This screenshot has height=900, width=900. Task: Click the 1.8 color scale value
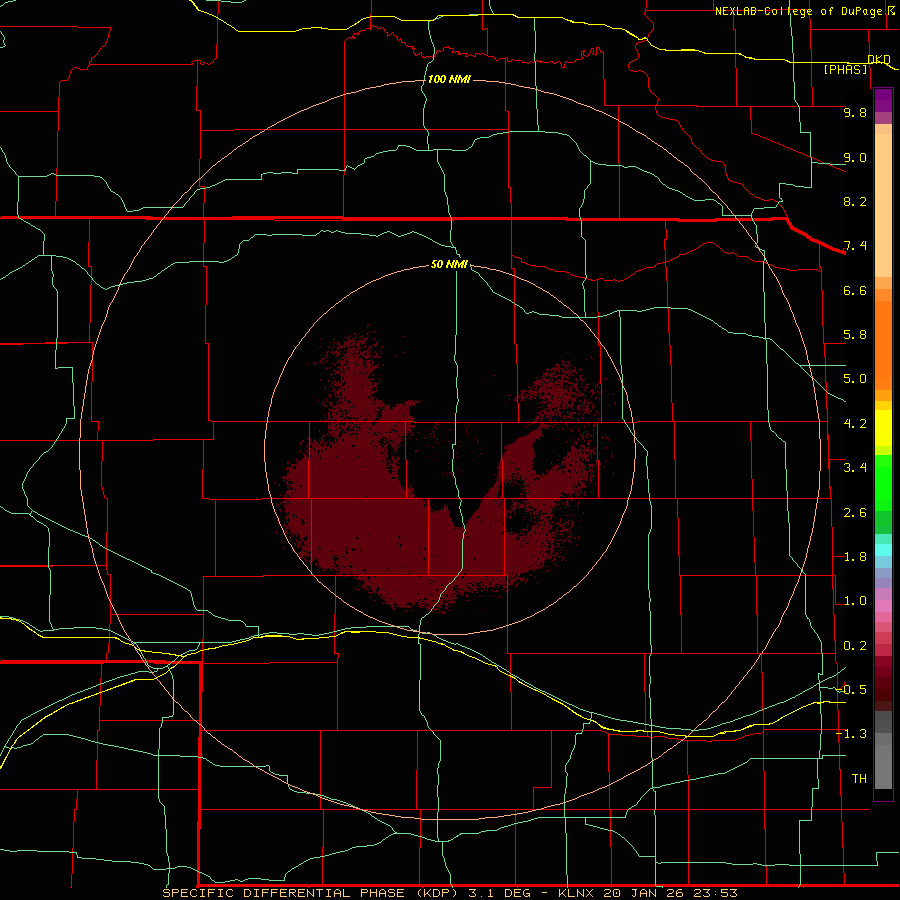[855, 557]
